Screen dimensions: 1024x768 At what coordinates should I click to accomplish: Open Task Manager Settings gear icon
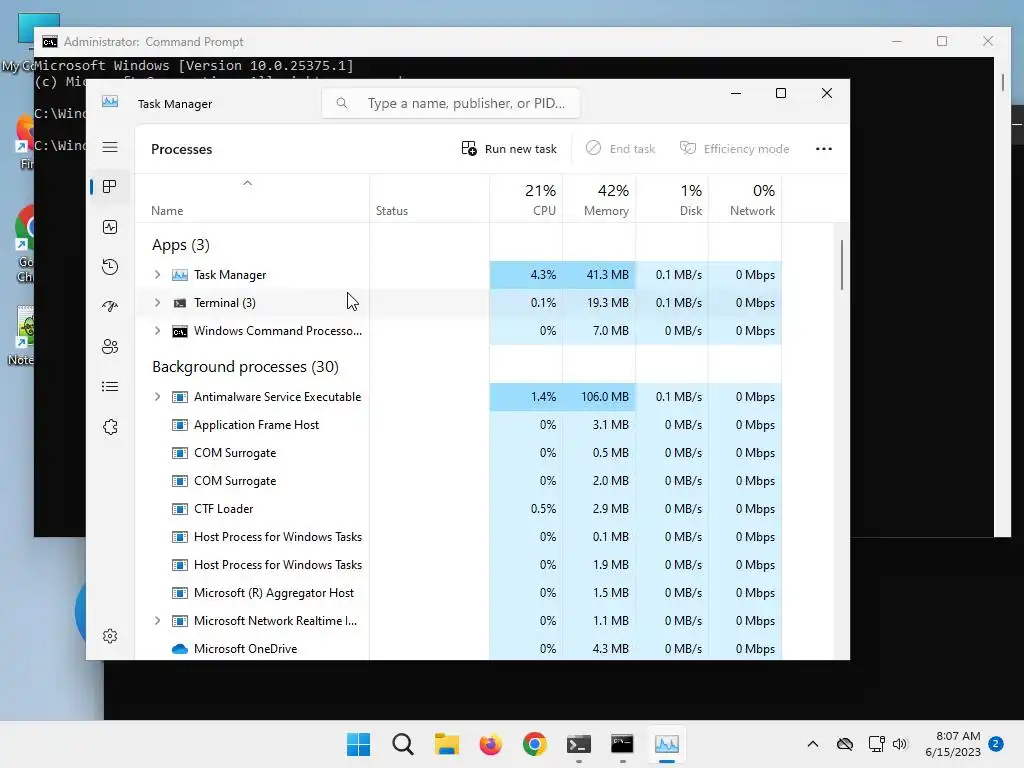tap(110, 636)
